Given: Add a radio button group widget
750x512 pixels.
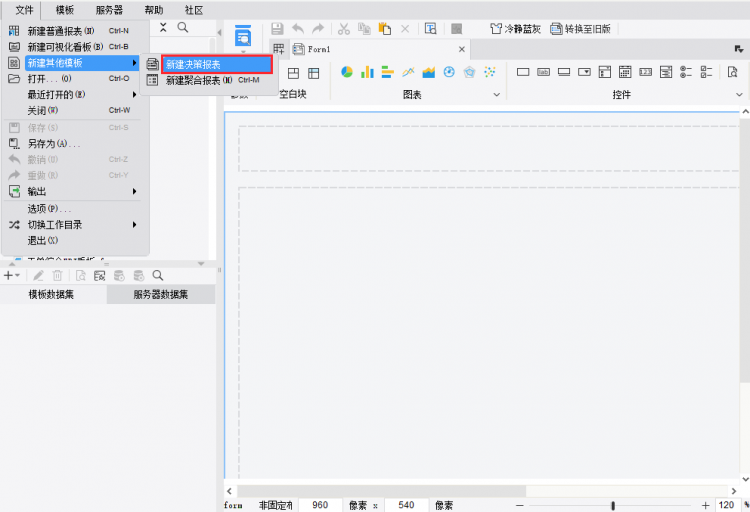Looking at the screenshot, I should click(686, 72).
